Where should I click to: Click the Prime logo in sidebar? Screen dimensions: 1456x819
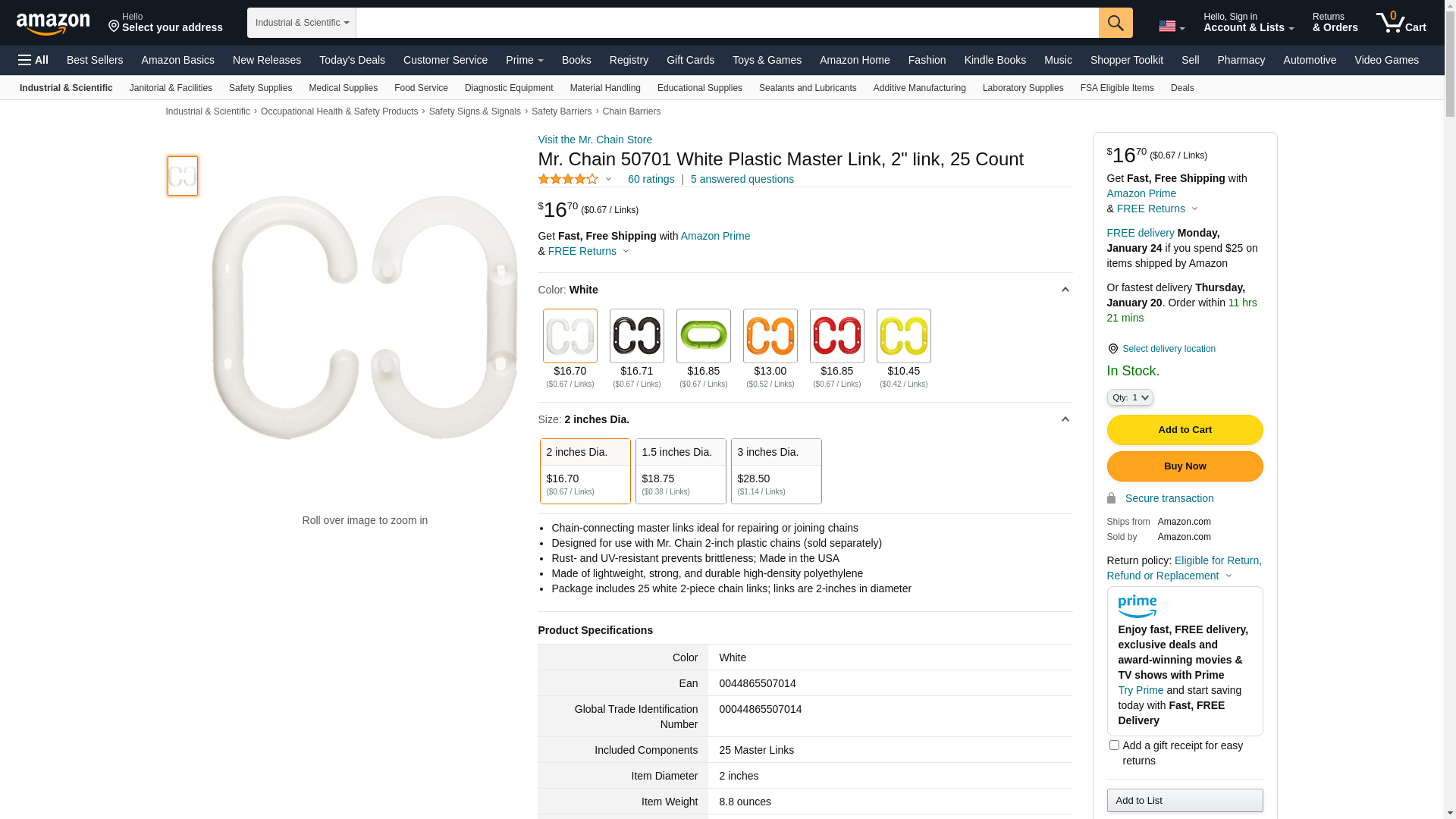point(1137,606)
